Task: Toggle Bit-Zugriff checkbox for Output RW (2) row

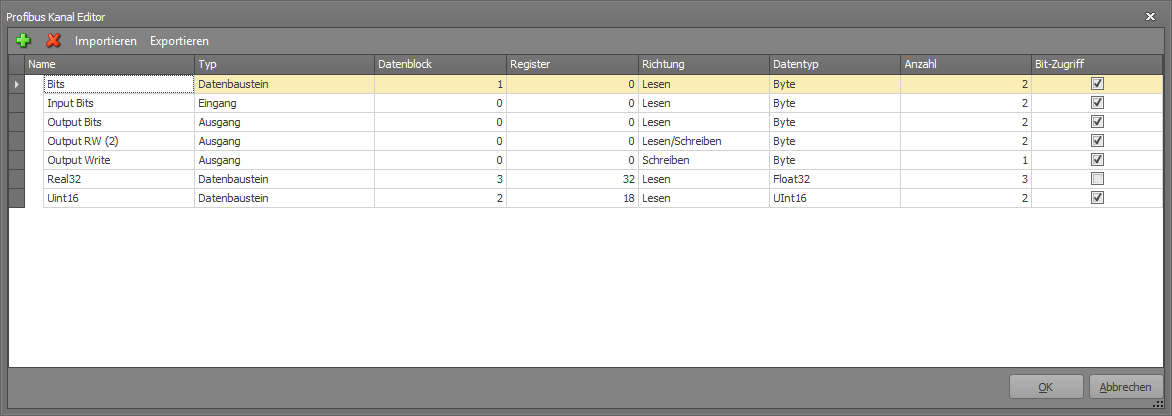Action: (1097, 140)
